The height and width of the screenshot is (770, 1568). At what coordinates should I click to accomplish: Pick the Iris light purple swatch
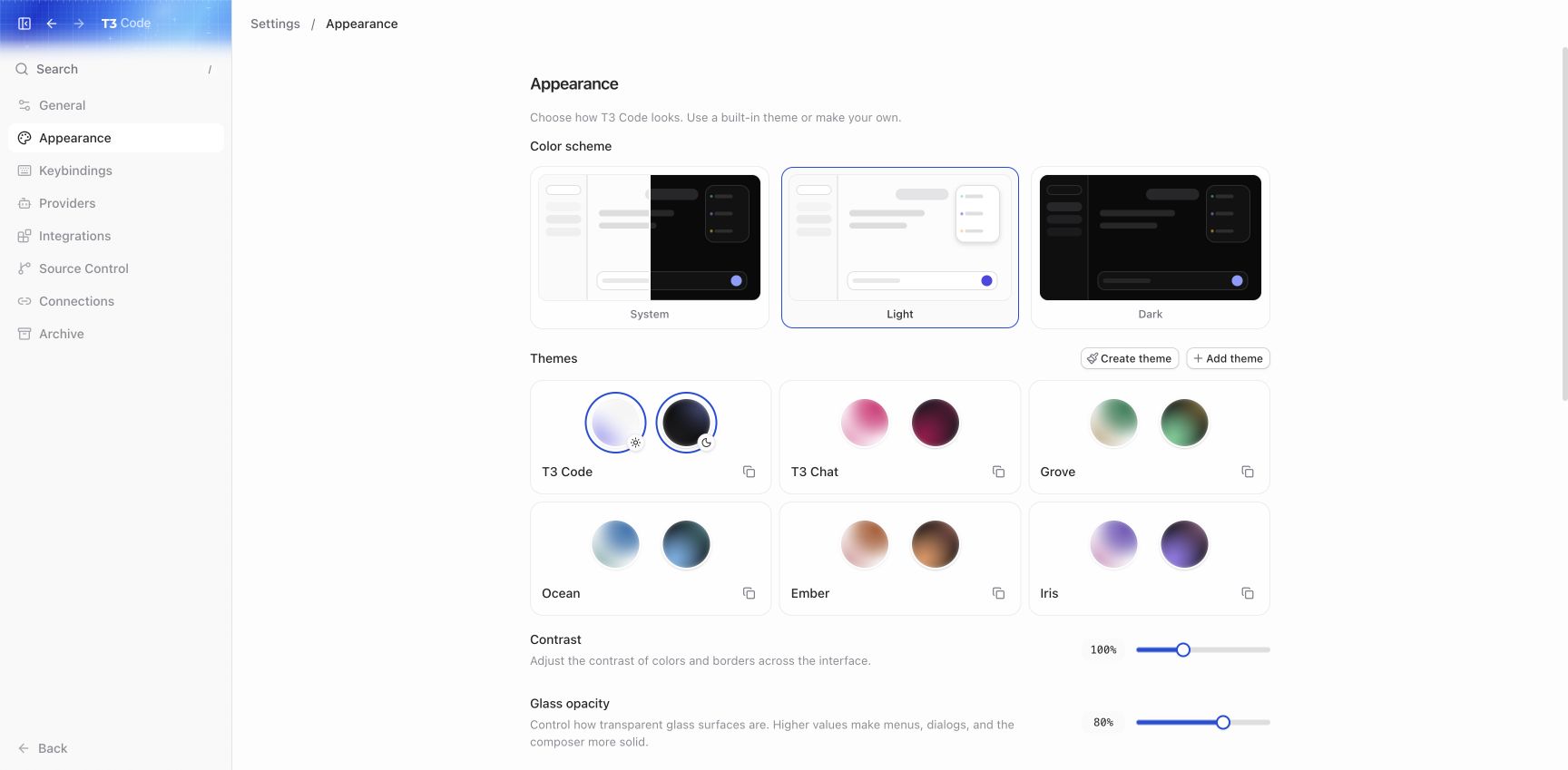[x=1113, y=544]
